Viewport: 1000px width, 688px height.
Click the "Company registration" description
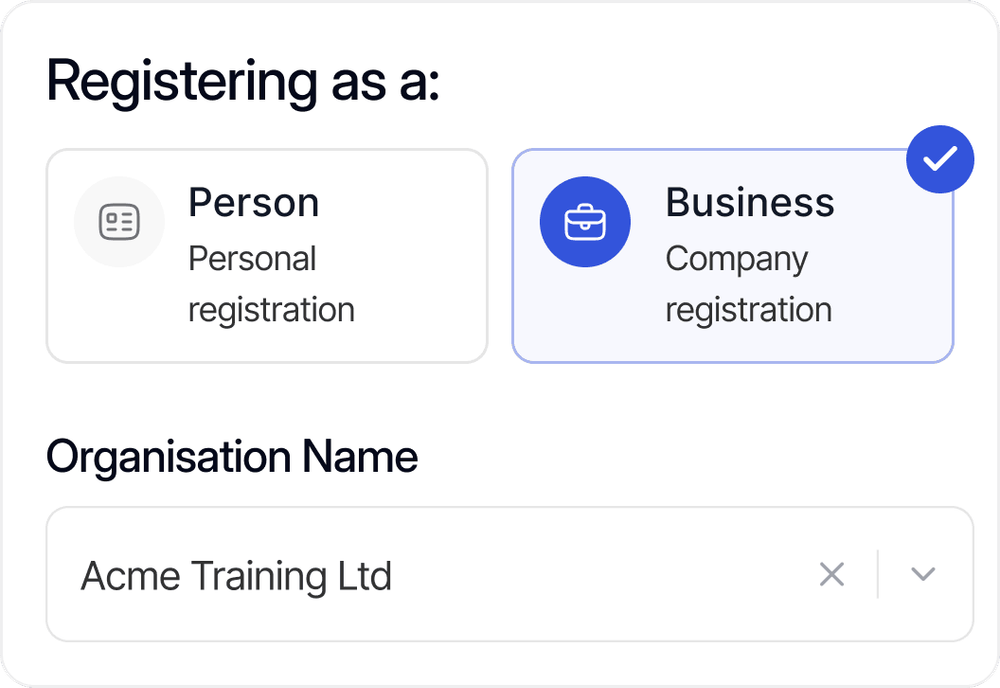(x=748, y=284)
